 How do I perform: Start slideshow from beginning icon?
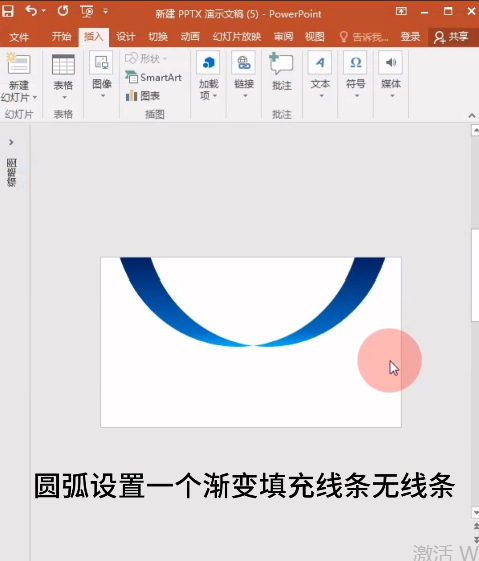pyautogui.click(x=87, y=11)
